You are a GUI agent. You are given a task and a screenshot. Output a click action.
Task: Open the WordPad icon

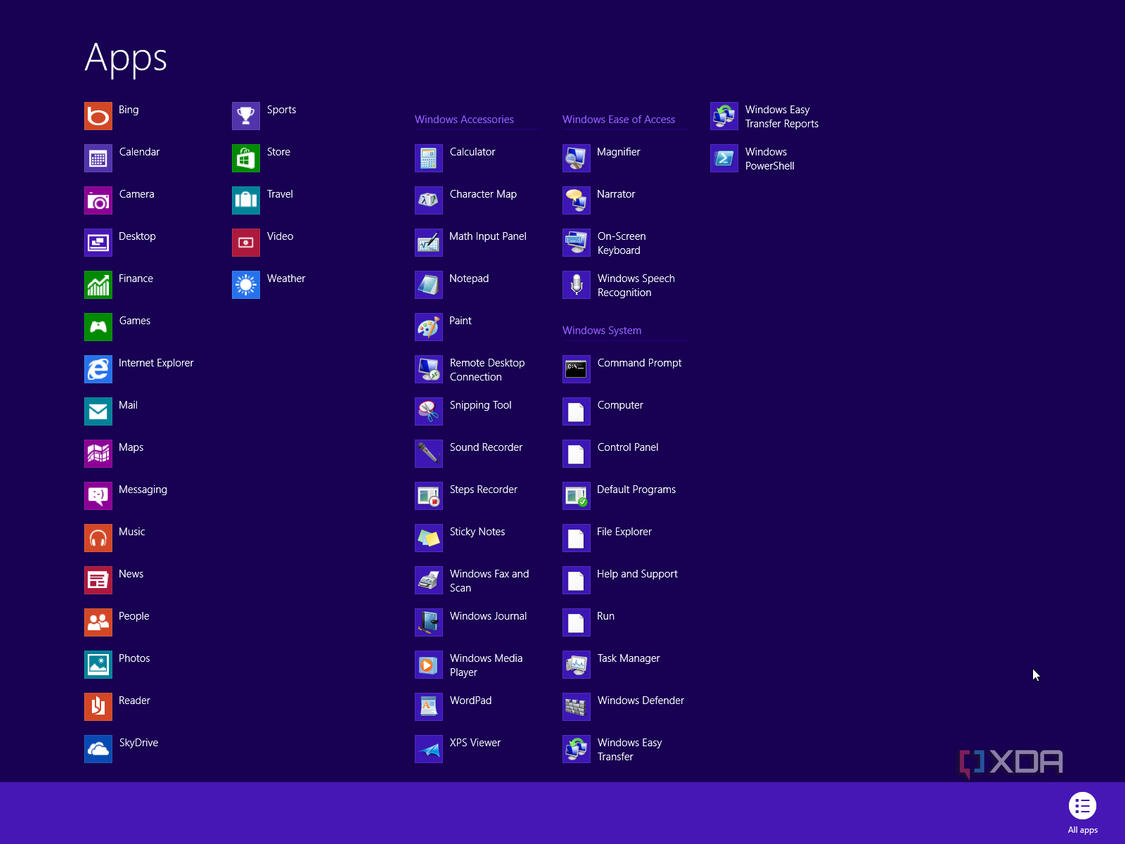[428, 707]
